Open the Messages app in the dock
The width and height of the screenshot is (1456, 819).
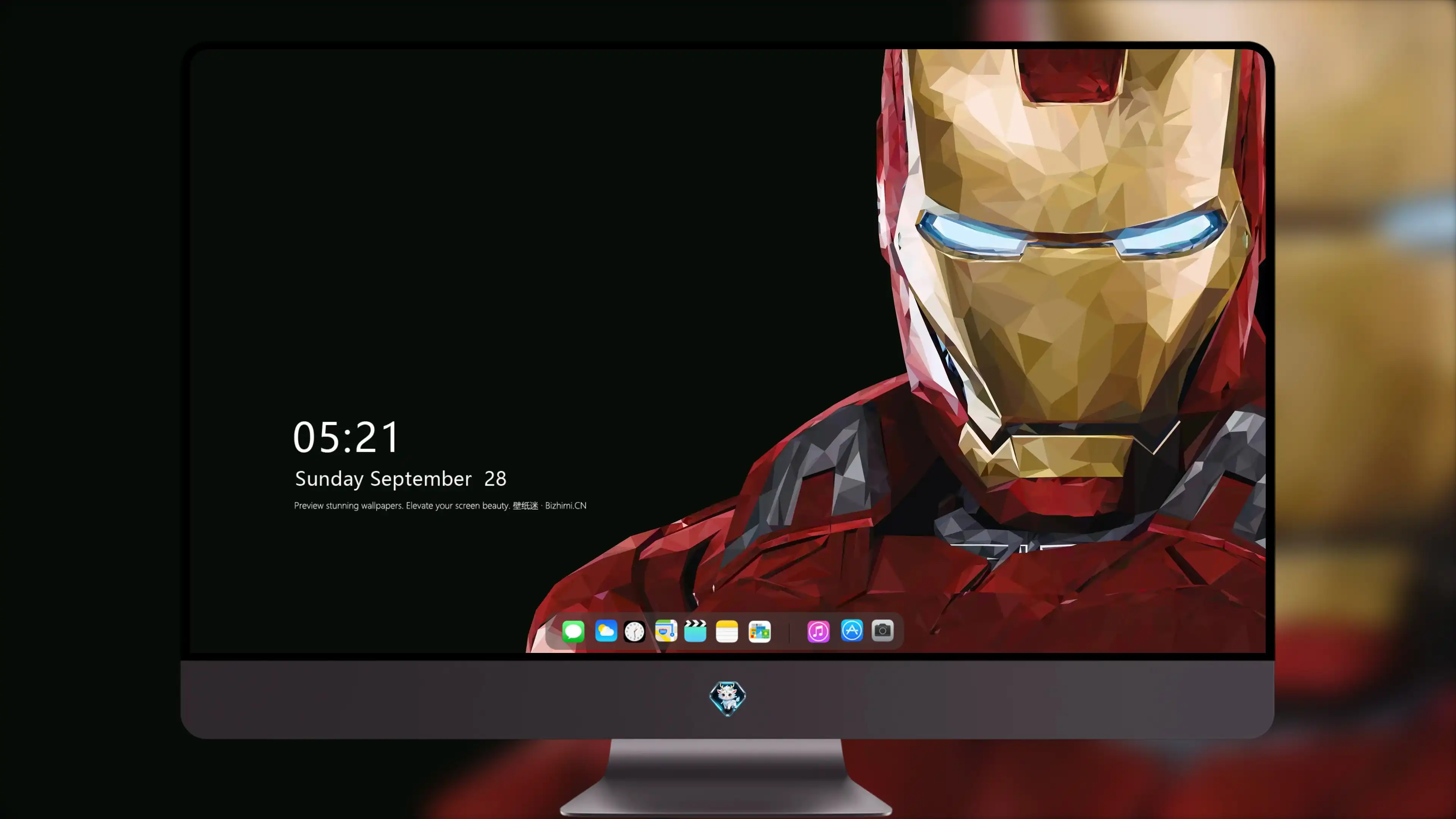573,631
